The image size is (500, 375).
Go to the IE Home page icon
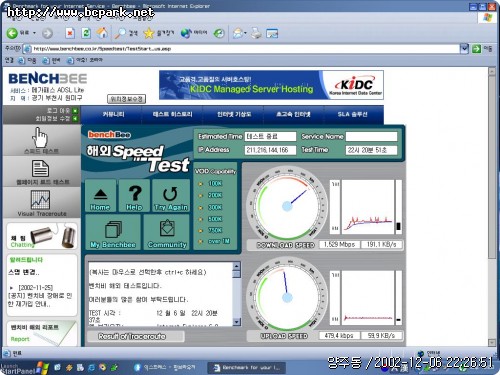pos(102,33)
